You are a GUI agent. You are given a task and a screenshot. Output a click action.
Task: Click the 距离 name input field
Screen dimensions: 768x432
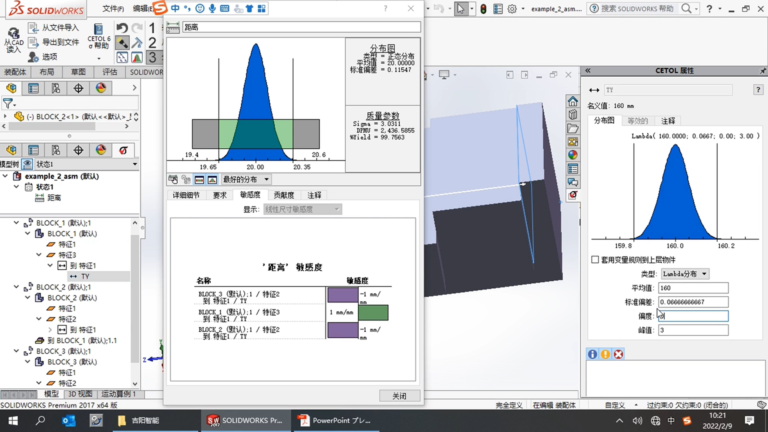(x=301, y=27)
